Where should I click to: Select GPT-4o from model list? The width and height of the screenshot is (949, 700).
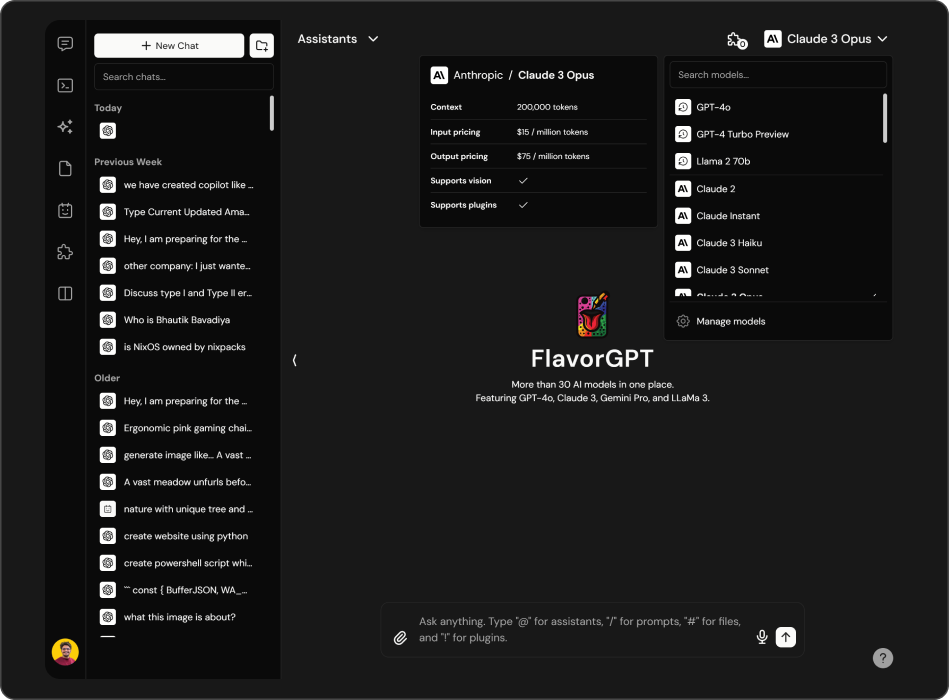point(777,107)
